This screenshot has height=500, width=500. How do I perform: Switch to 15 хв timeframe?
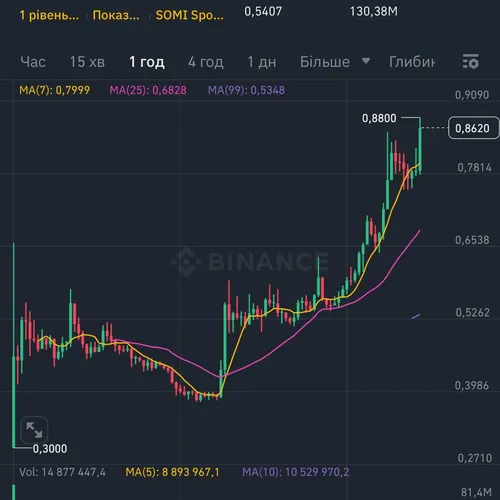(x=87, y=62)
